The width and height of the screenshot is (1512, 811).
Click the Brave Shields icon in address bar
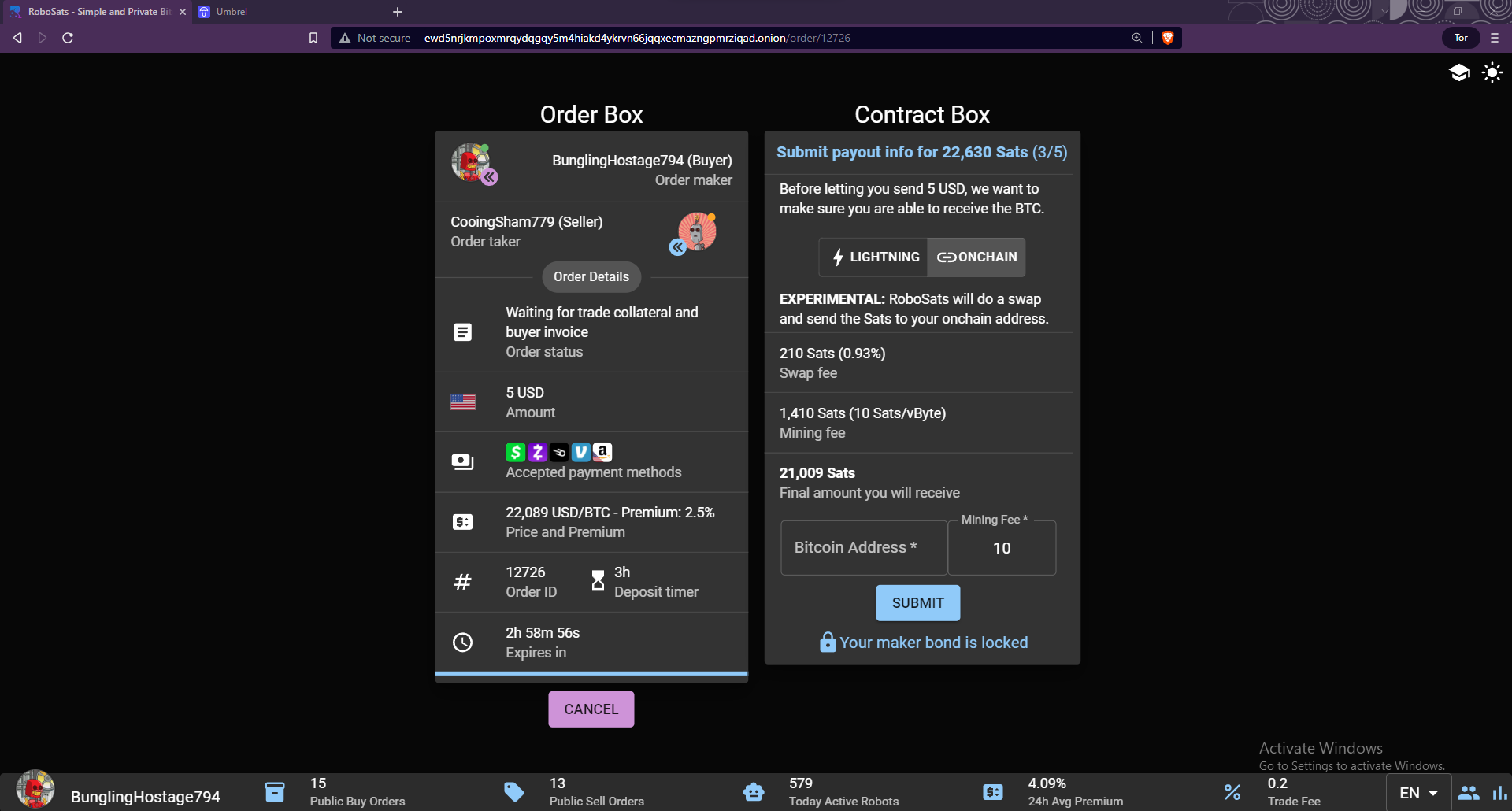click(1168, 38)
